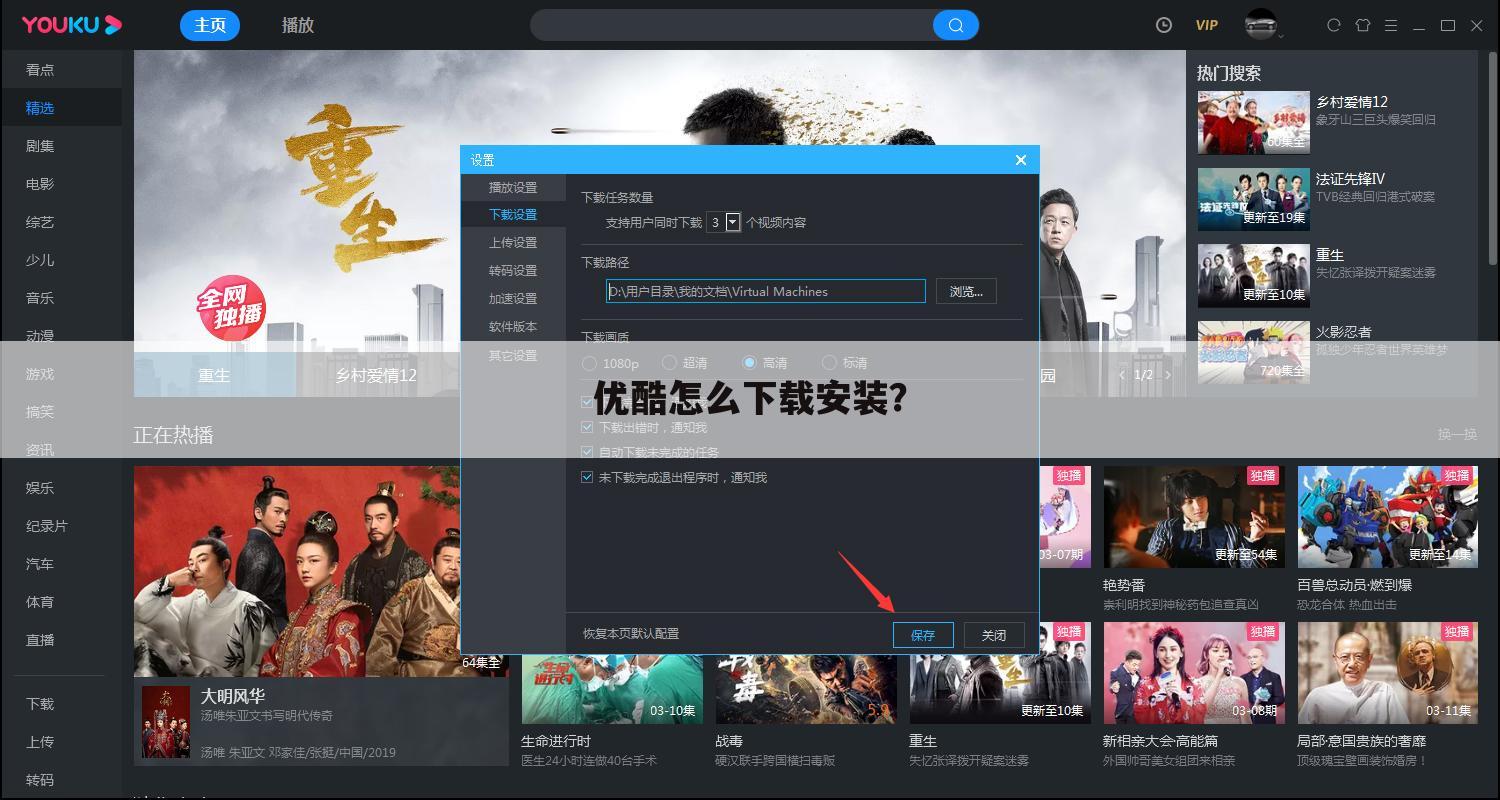Select the 标清 quality radio button
Viewport: 1500px width, 800px height.
(829, 363)
